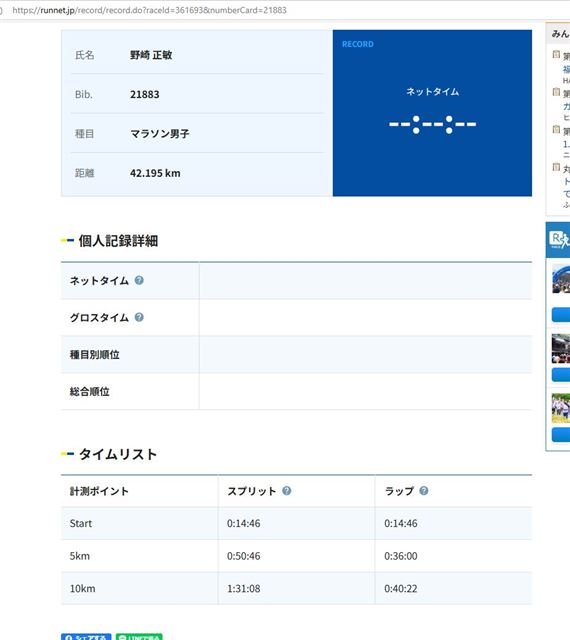The height and width of the screenshot is (640, 570).
Task: Click sidebar header starting with みん
Action: pos(560,34)
